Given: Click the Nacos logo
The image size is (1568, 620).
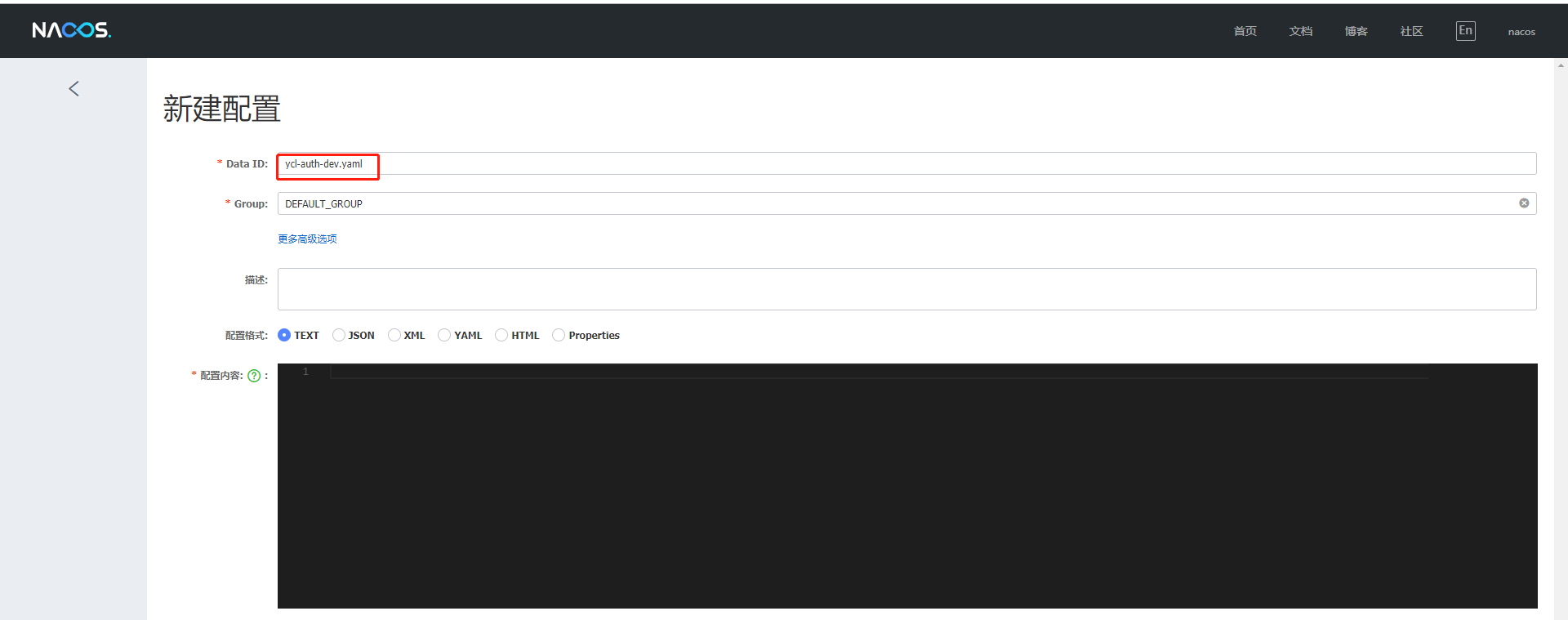Looking at the screenshot, I should [72, 30].
